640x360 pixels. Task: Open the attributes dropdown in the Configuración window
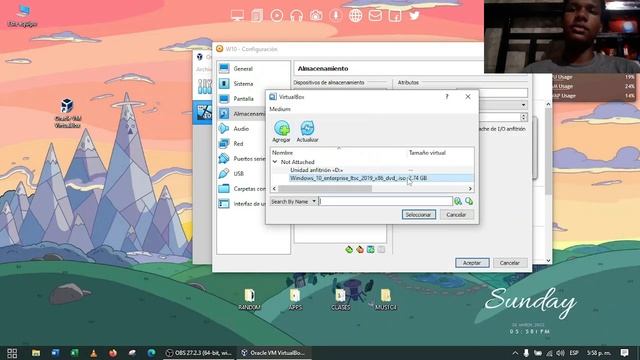[523, 105]
